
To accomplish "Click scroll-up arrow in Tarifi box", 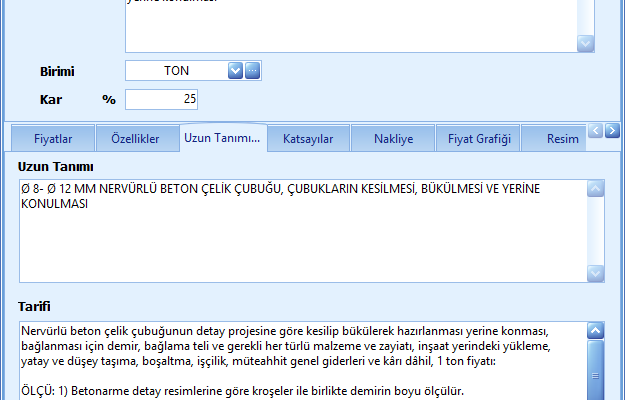I will (x=596, y=330).
